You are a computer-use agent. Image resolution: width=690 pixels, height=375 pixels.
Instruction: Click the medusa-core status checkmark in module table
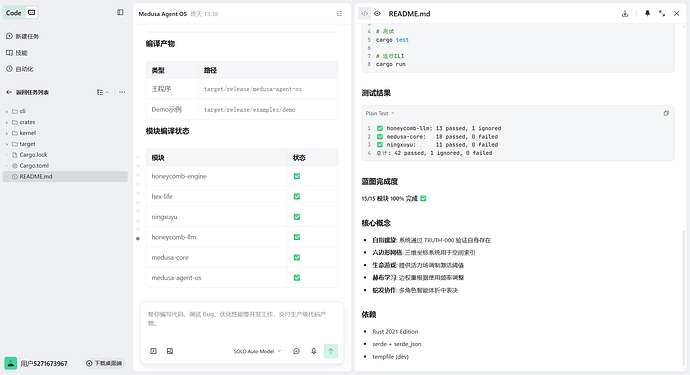297,257
